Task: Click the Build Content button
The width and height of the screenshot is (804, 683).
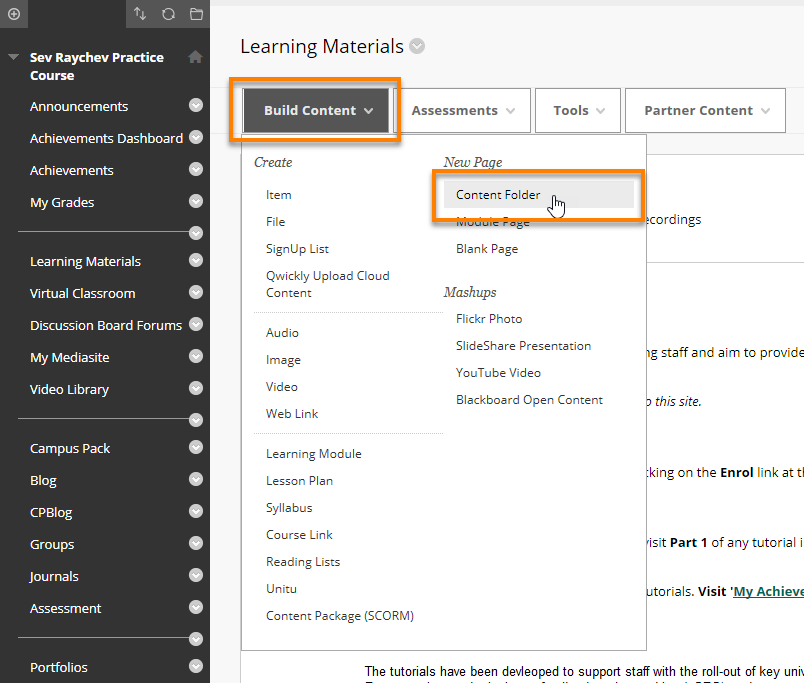Action: point(318,111)
